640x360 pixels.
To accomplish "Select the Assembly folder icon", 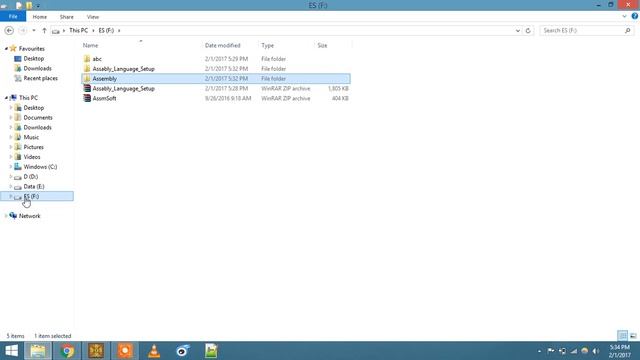I will (x=87, y=78).
